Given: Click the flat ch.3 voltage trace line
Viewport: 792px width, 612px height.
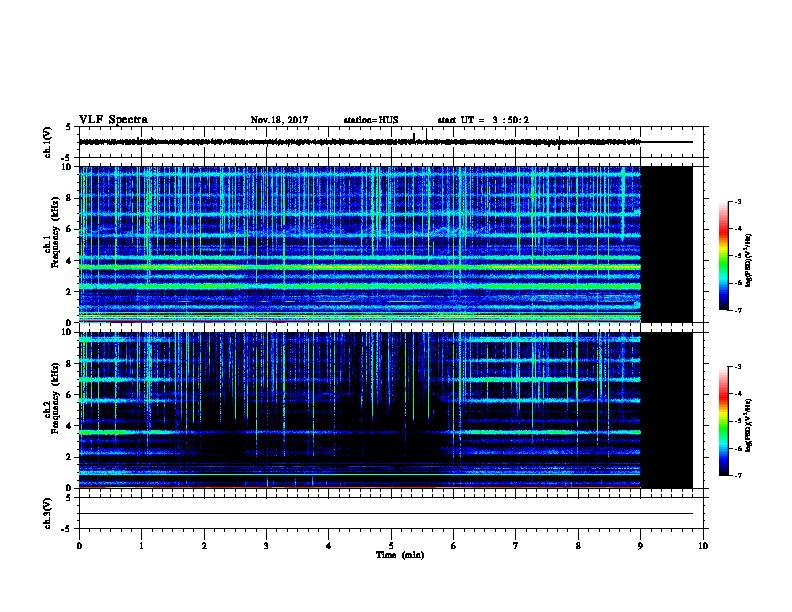Looking at the screenshot, I should click(386, 514).
